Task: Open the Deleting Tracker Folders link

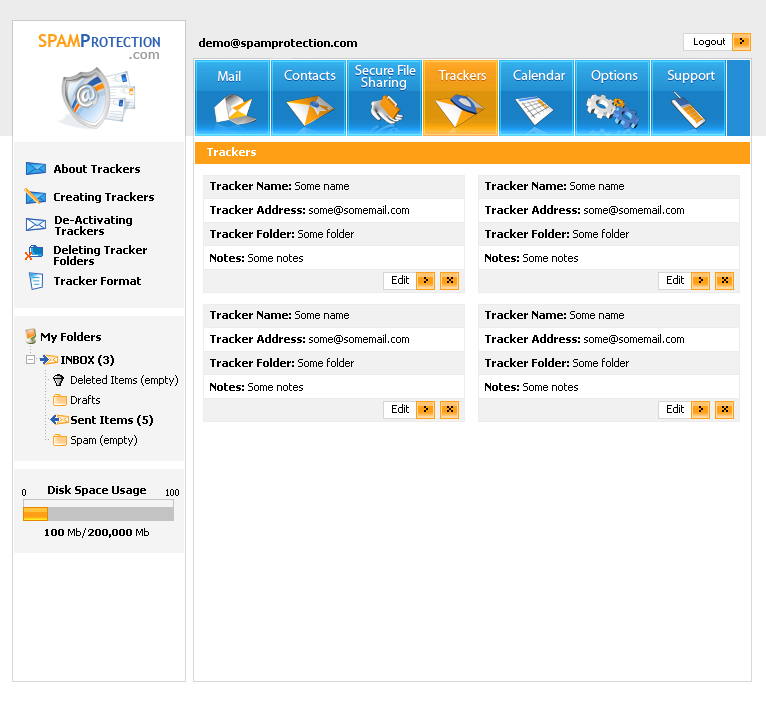Action: pyautogui.click(x=100, y=255)
